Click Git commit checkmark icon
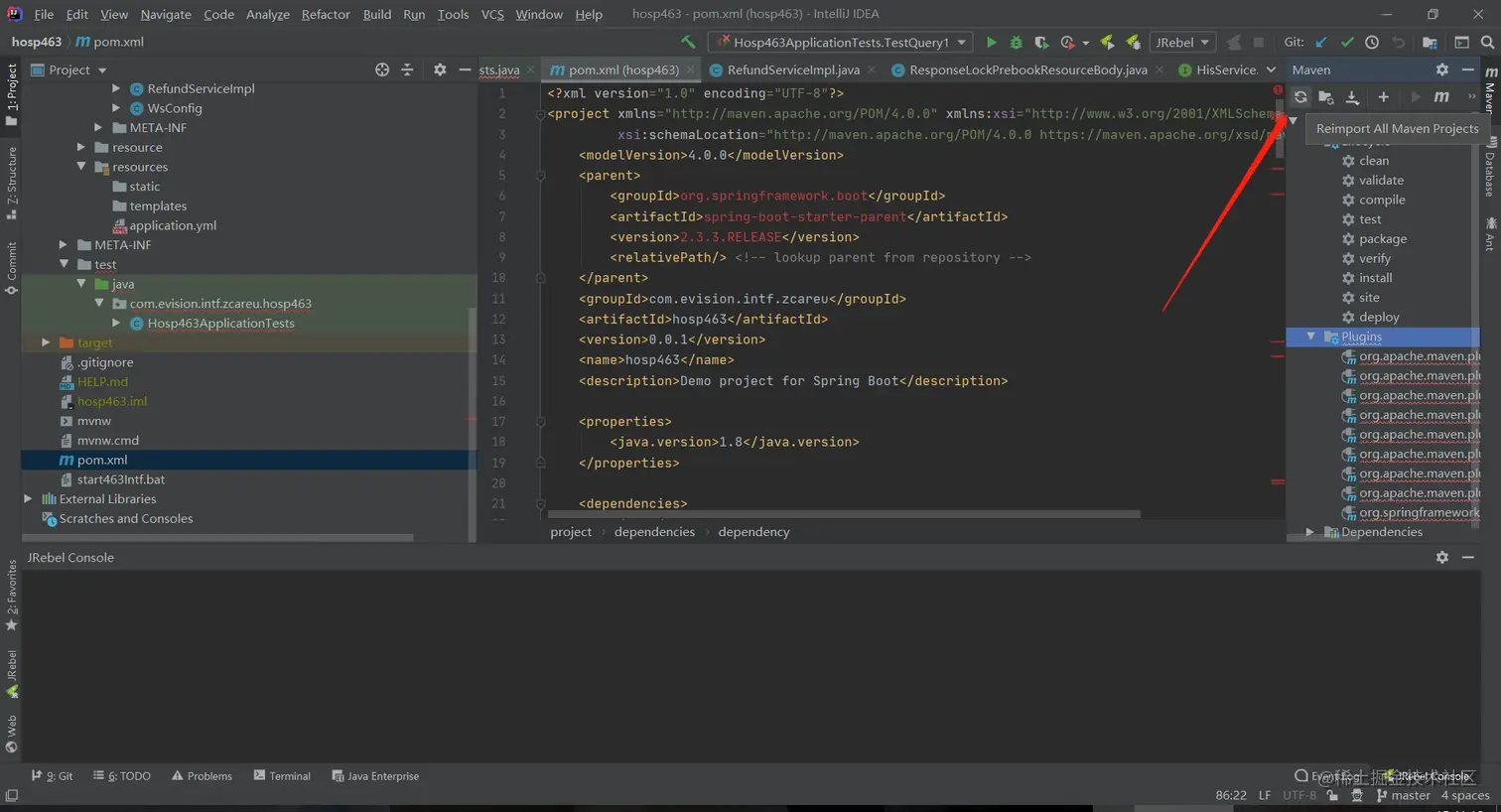 [x=1347, y=42]
